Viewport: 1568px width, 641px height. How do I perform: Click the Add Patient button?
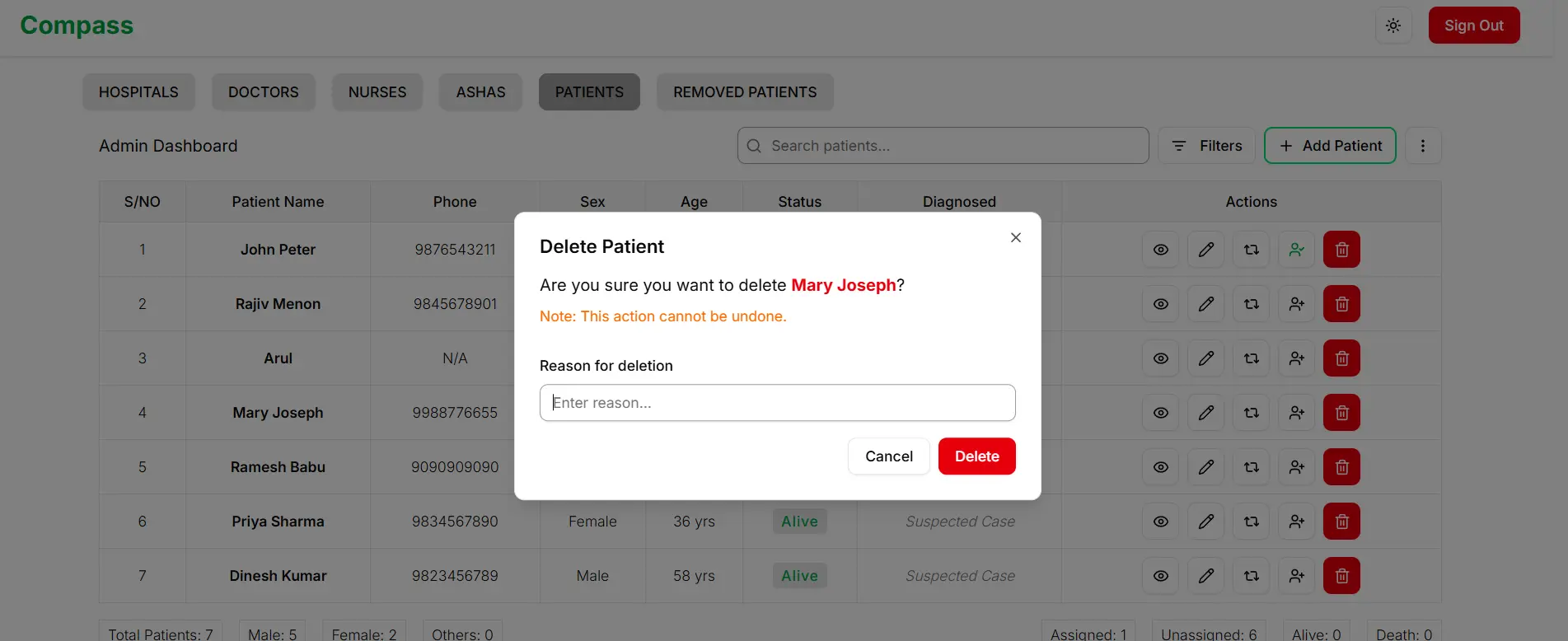(x=1330, y=146)
